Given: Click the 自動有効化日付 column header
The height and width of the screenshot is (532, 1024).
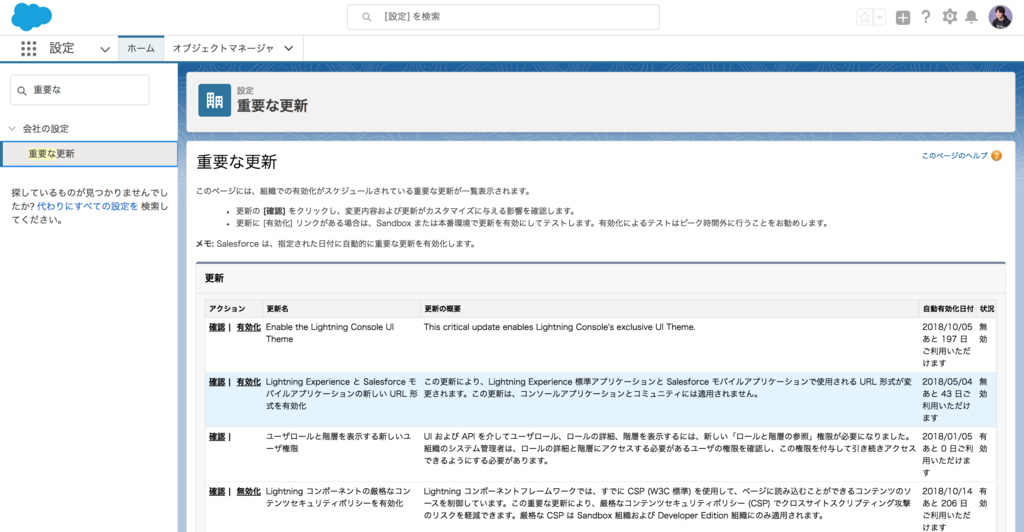Looking at the screenshot, I should pyautogui.click(x=948, y=309).
